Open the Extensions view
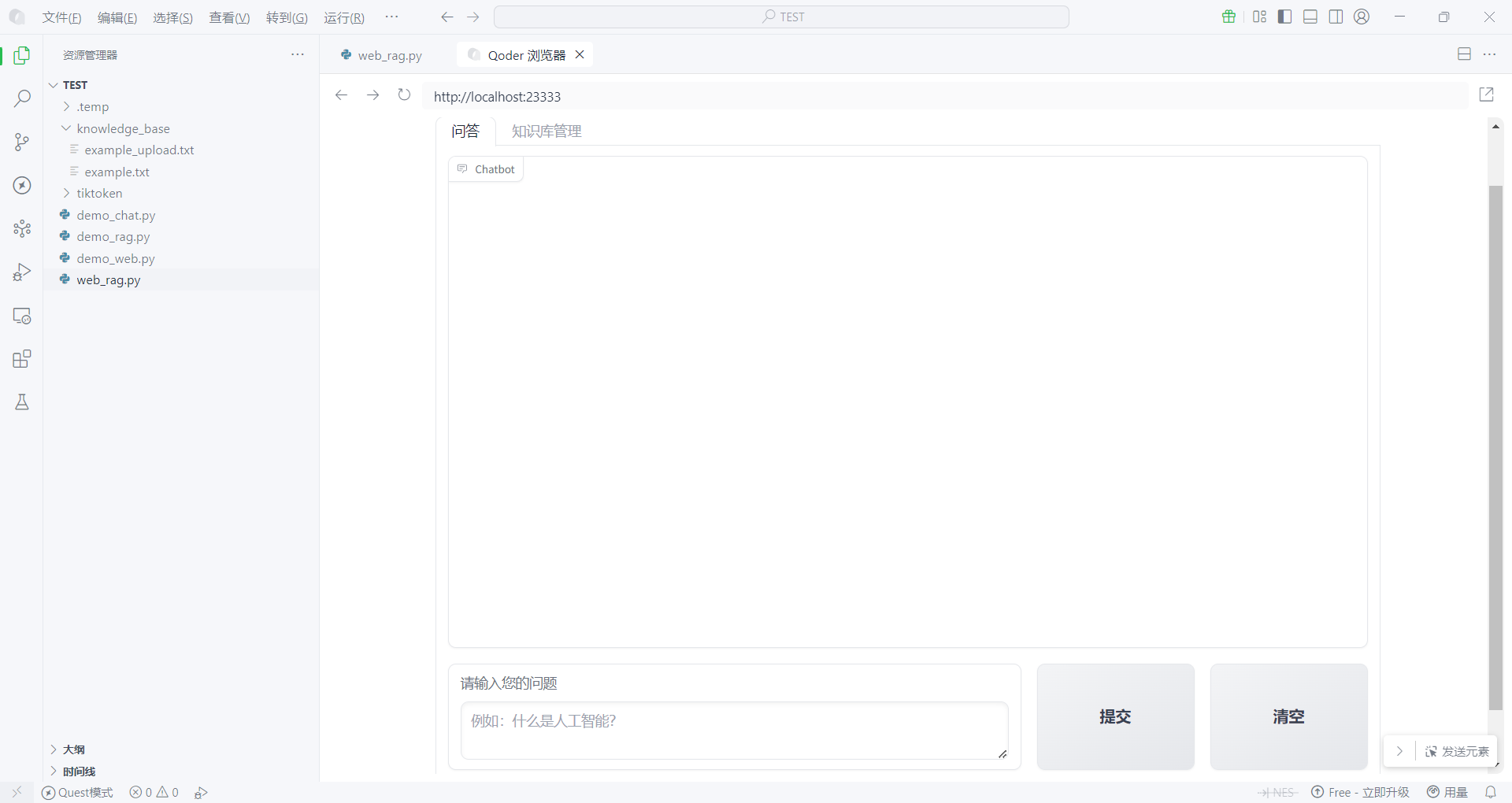The height and width of the screenshot is (803, 1512). click(22, 359)
